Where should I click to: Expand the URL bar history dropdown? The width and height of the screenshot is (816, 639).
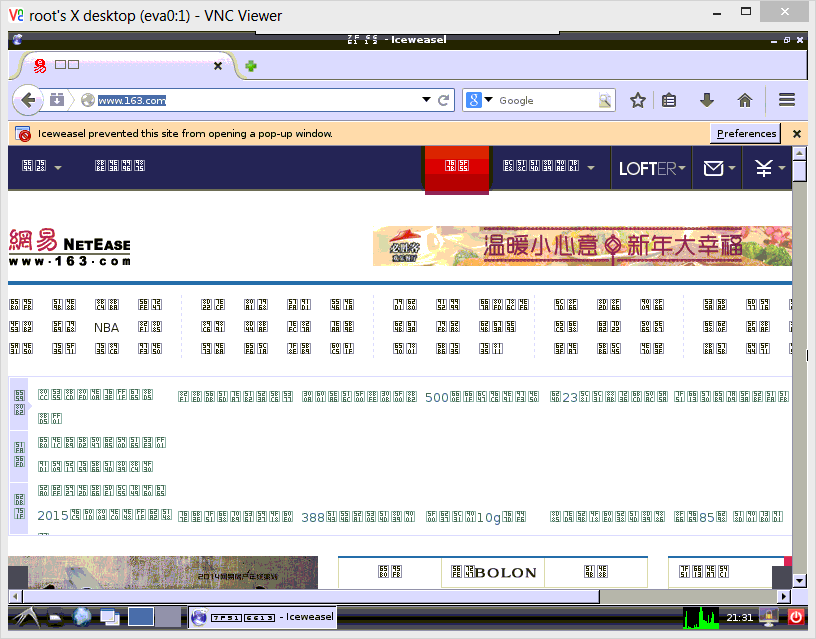(x=426, y=100)
